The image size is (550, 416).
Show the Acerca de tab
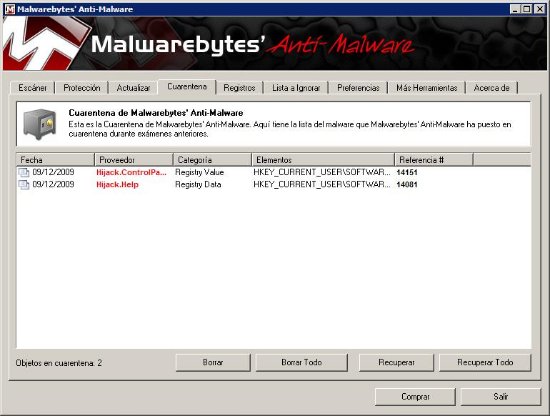click(x=491, y=88)
